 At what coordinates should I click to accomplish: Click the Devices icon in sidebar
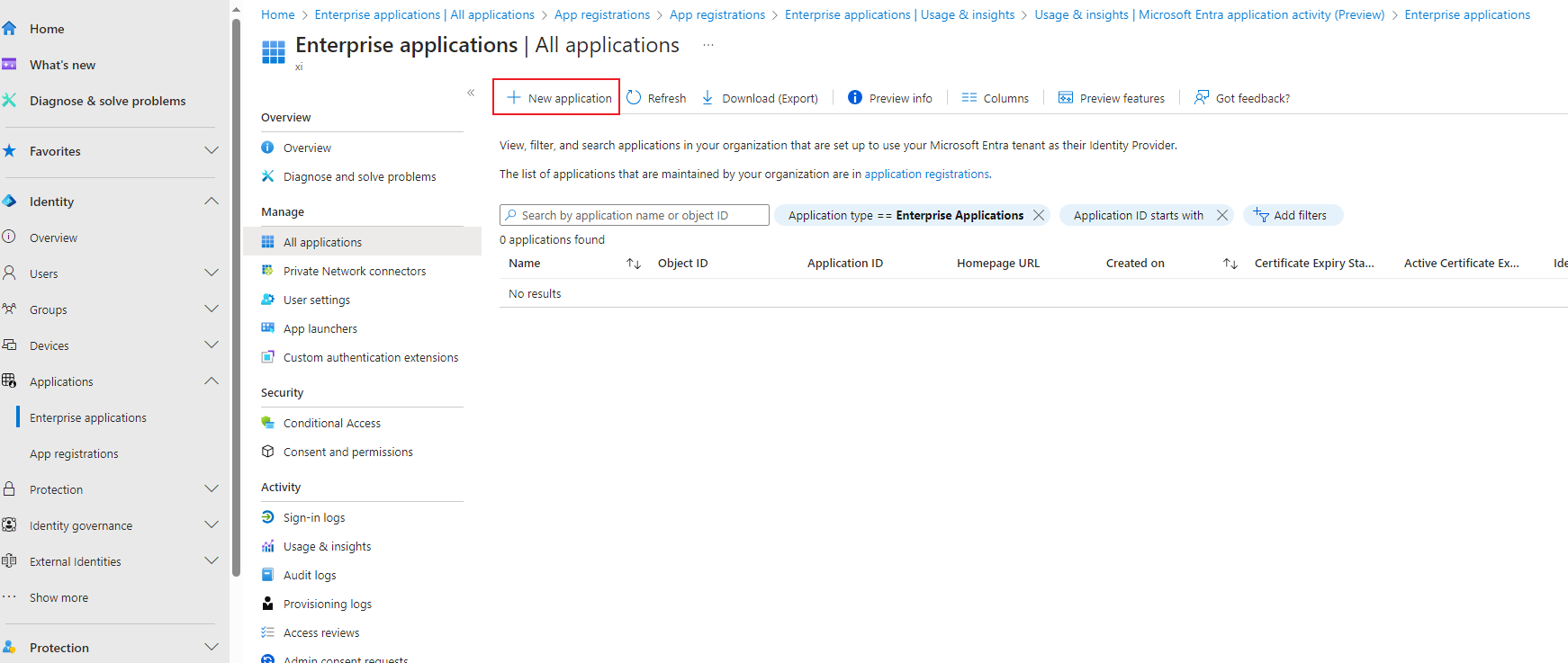9,345
